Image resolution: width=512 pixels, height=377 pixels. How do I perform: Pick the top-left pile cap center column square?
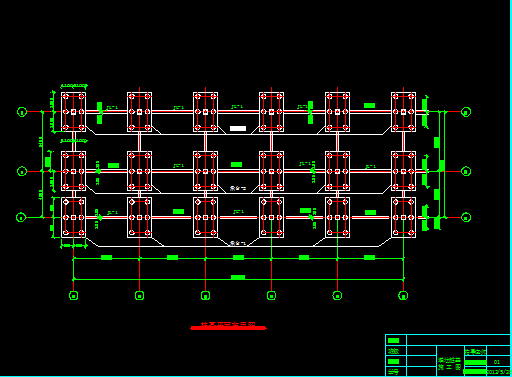click(74, 112)
